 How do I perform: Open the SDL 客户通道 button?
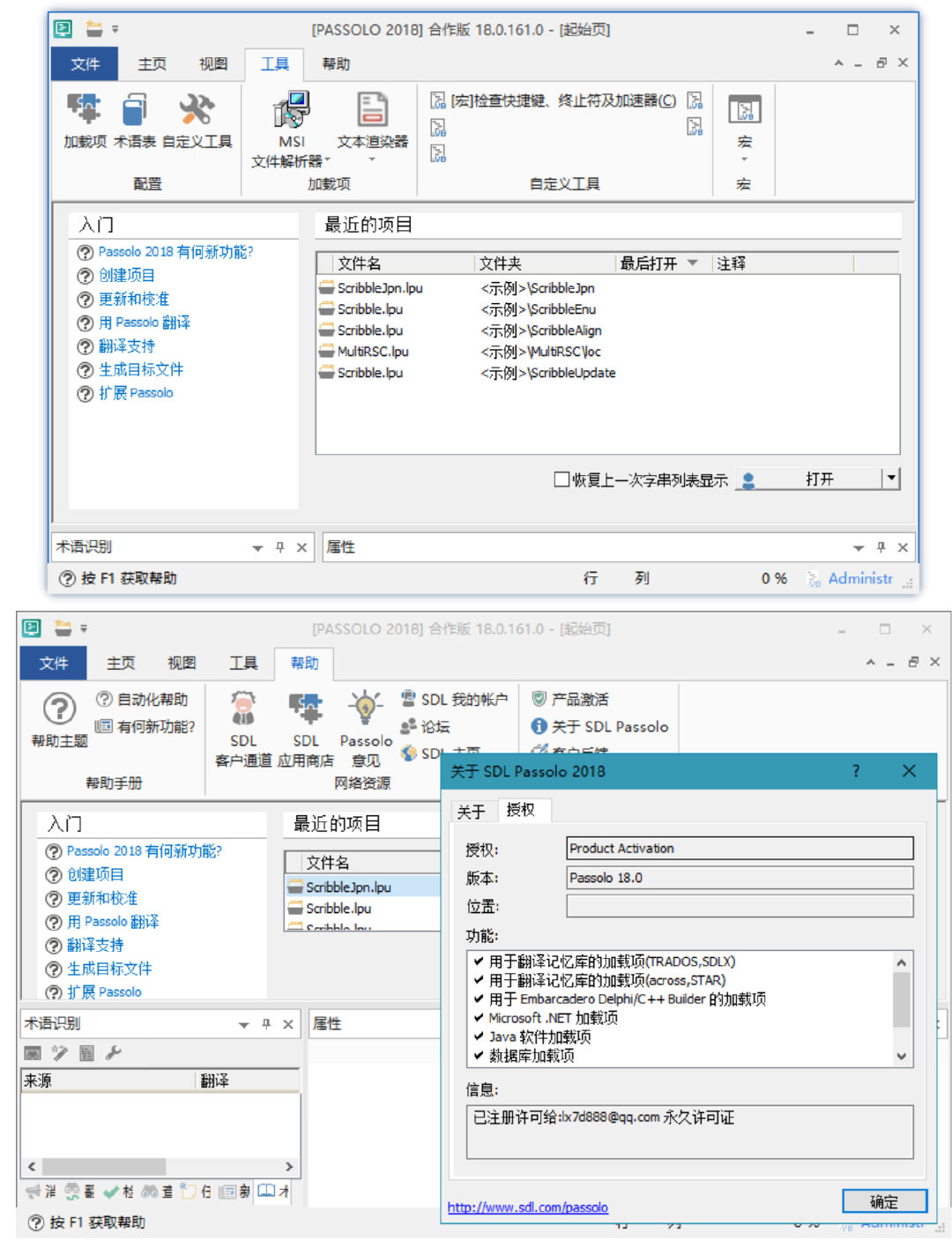[x=243, y=729]
